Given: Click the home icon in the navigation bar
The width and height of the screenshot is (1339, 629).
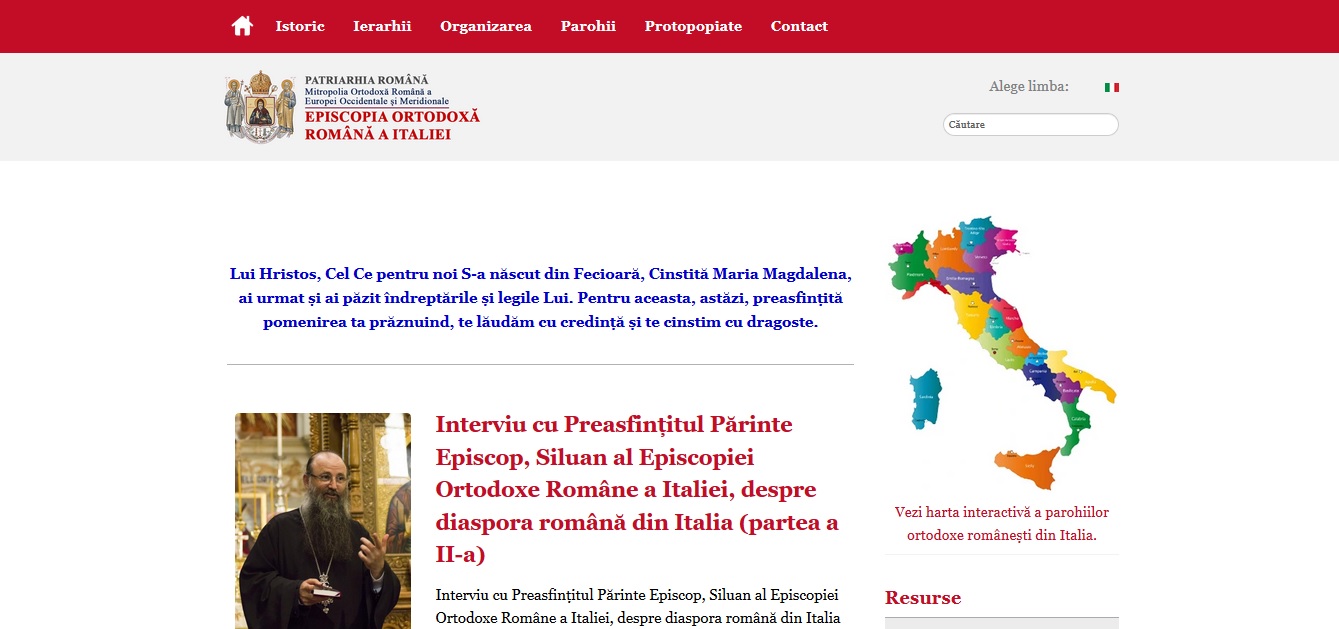Looking at the screenshot, I should (242, 25).
